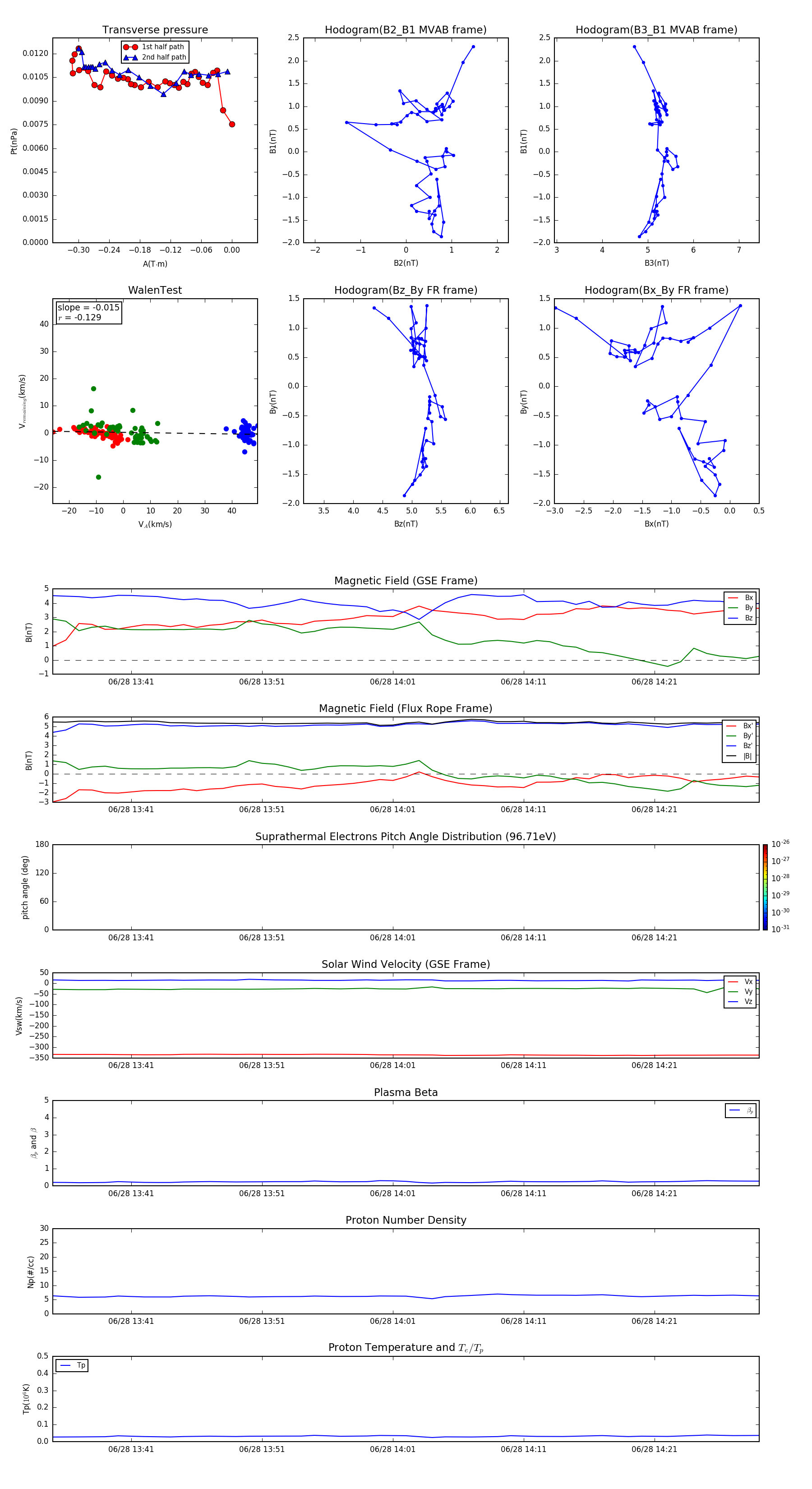Click the "Hodogram(B3_B1 MVAB frame)" title

[x=656, y=29]
